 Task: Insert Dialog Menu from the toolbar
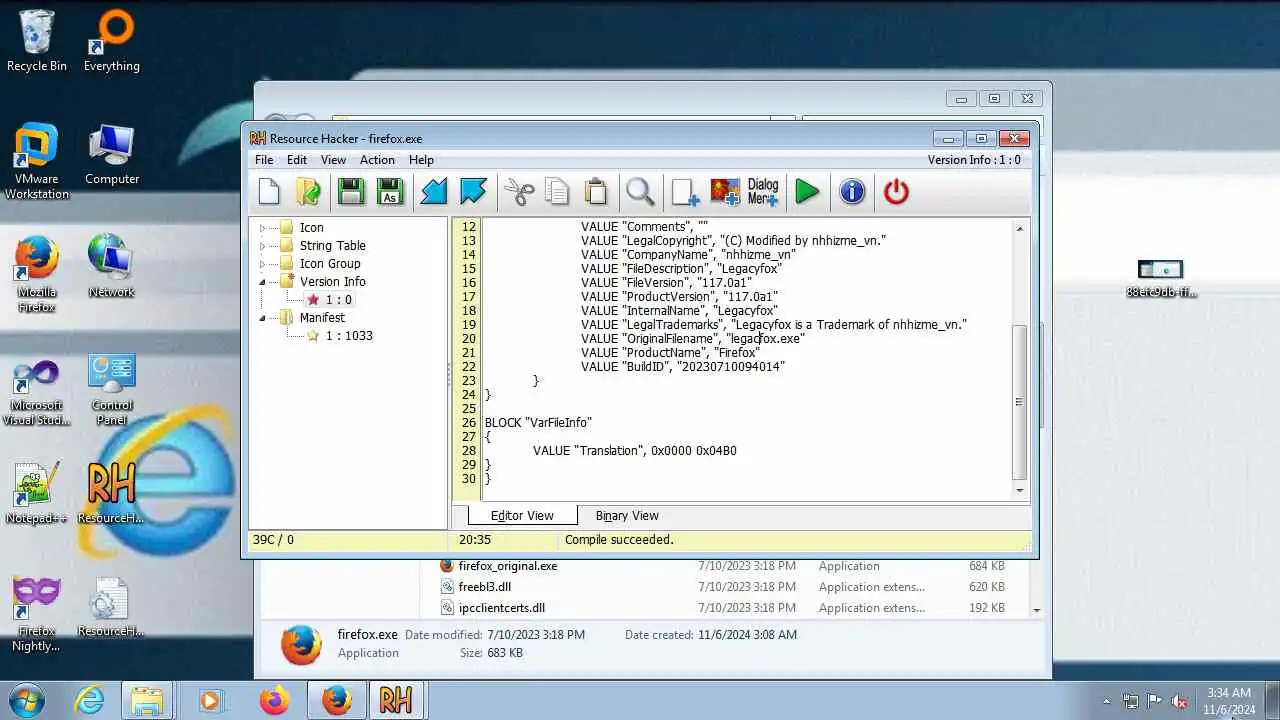click(763, 191)
